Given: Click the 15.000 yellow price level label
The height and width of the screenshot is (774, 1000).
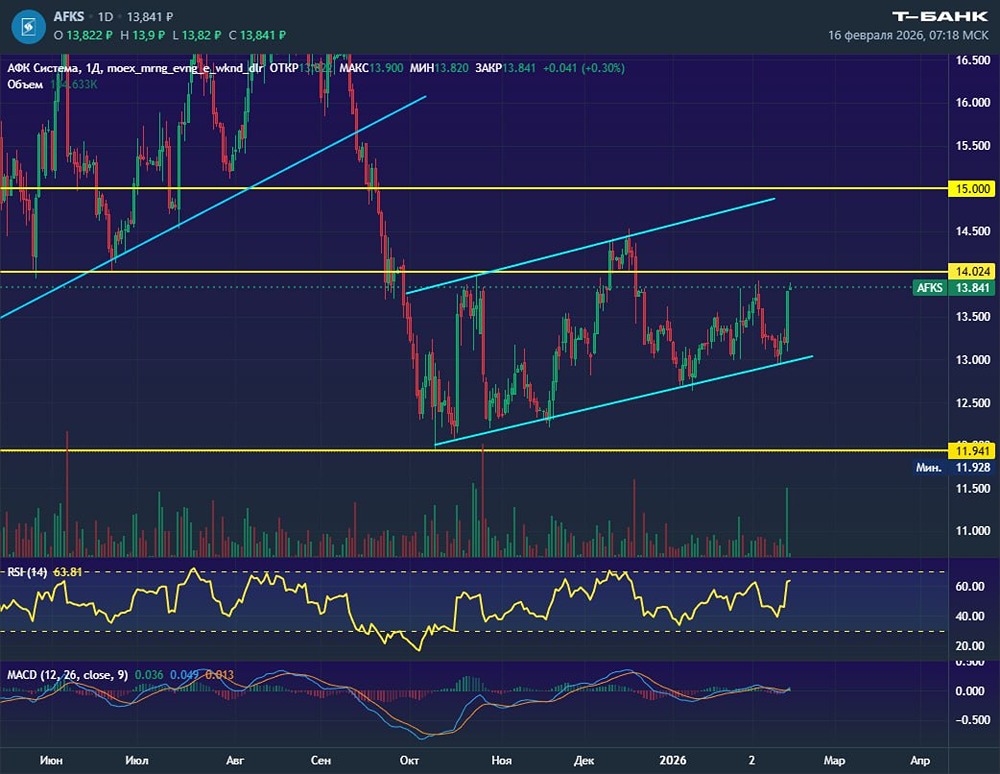Looking at the screenshot, I should (x=972, y=189).
